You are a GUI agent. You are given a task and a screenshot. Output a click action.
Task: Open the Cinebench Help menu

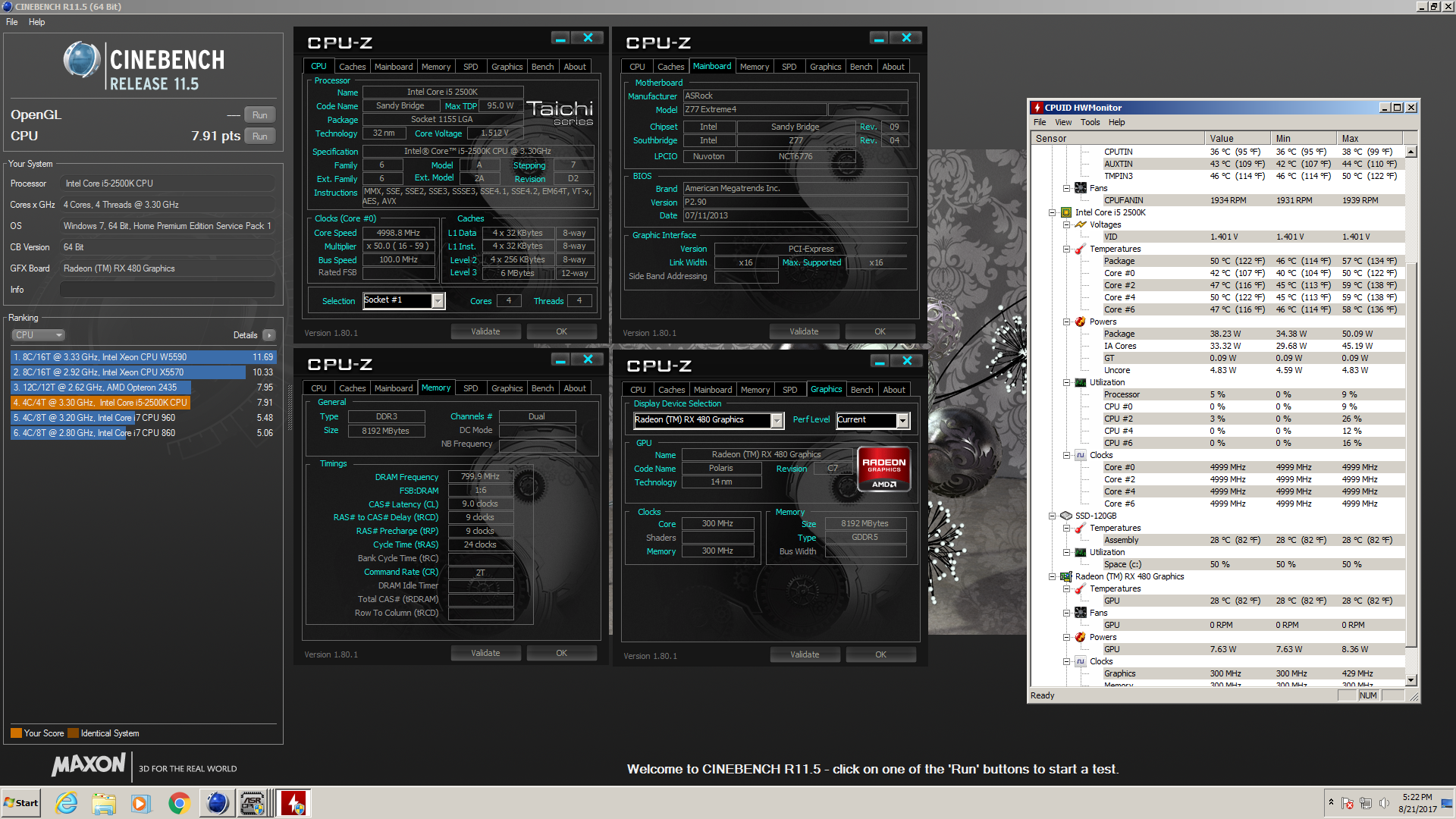point(36,22)
